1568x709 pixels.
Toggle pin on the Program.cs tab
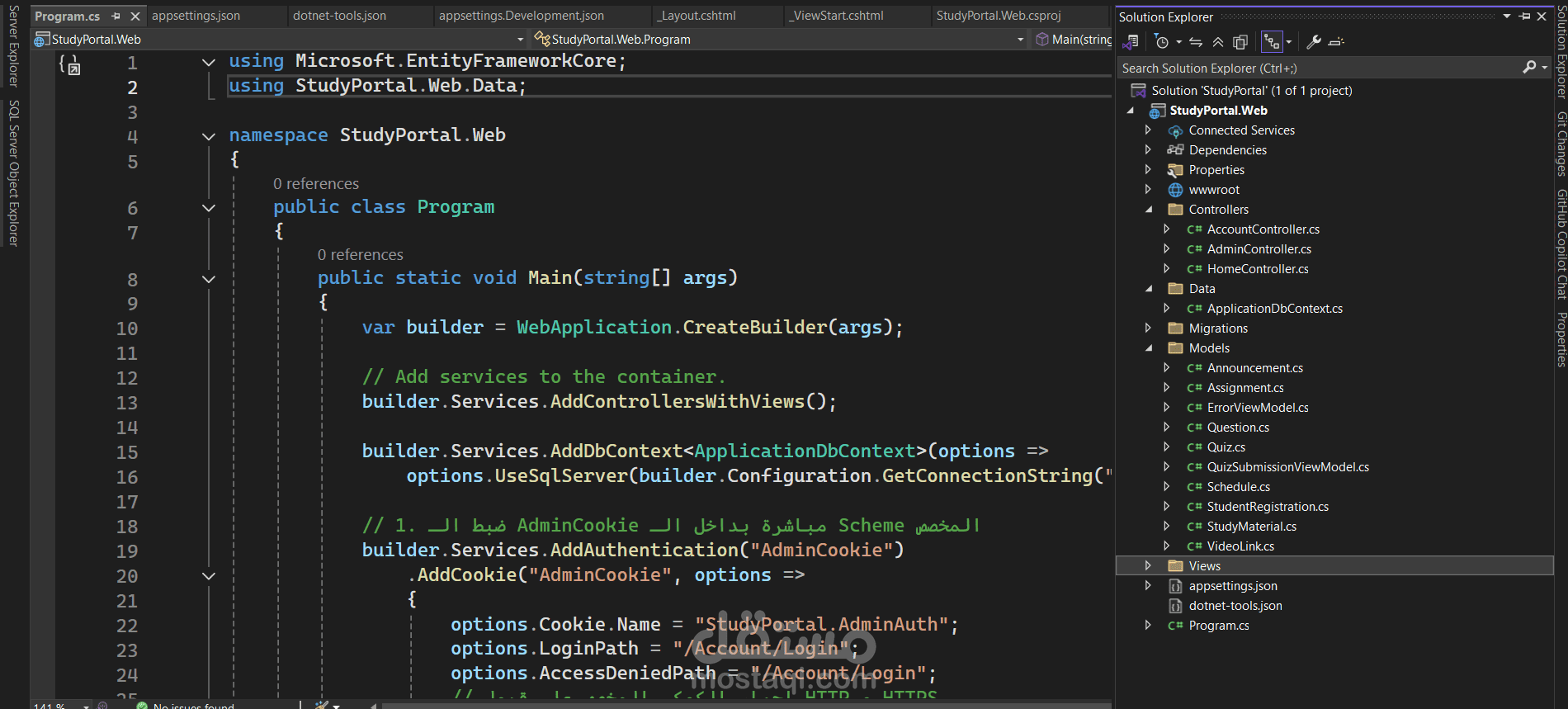(x=116, y=17)
